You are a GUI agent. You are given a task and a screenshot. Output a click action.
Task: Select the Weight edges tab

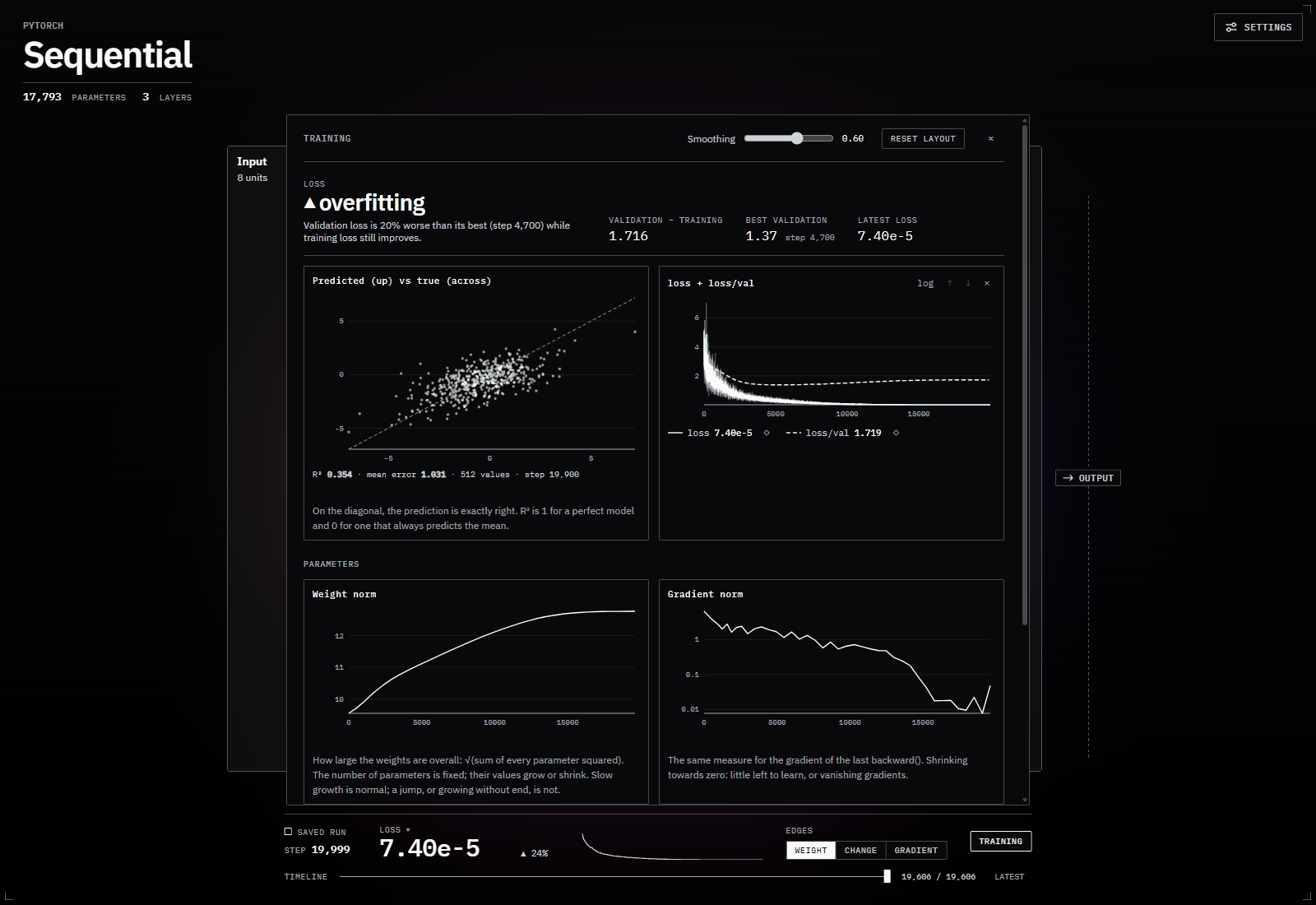tap(811, 851)
